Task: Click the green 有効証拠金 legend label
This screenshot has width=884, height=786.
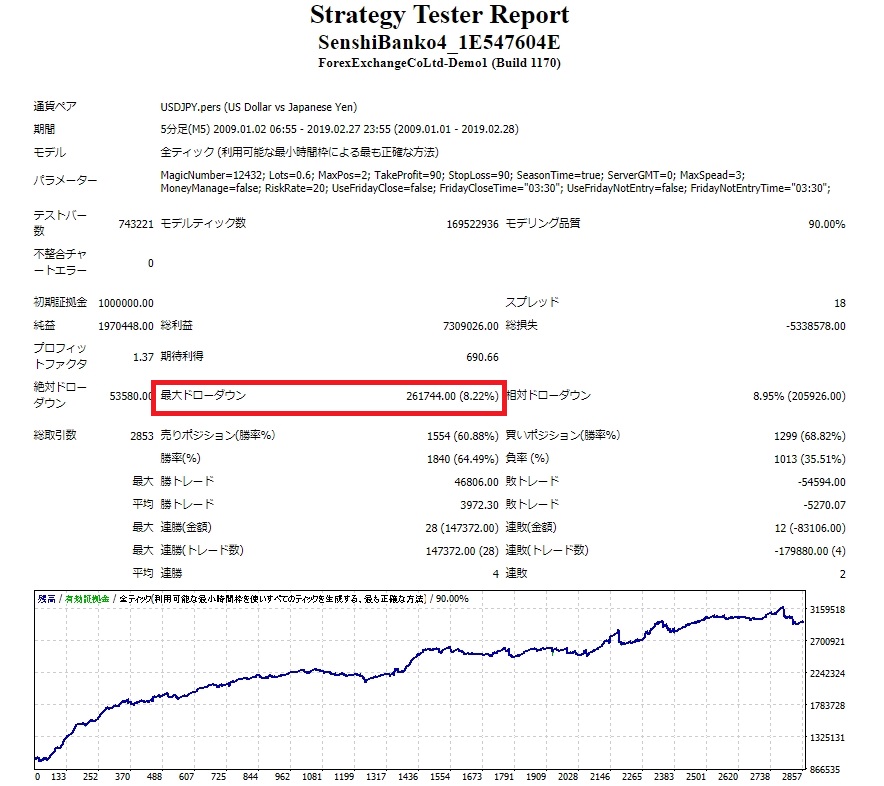Action: tap(87, 599)
